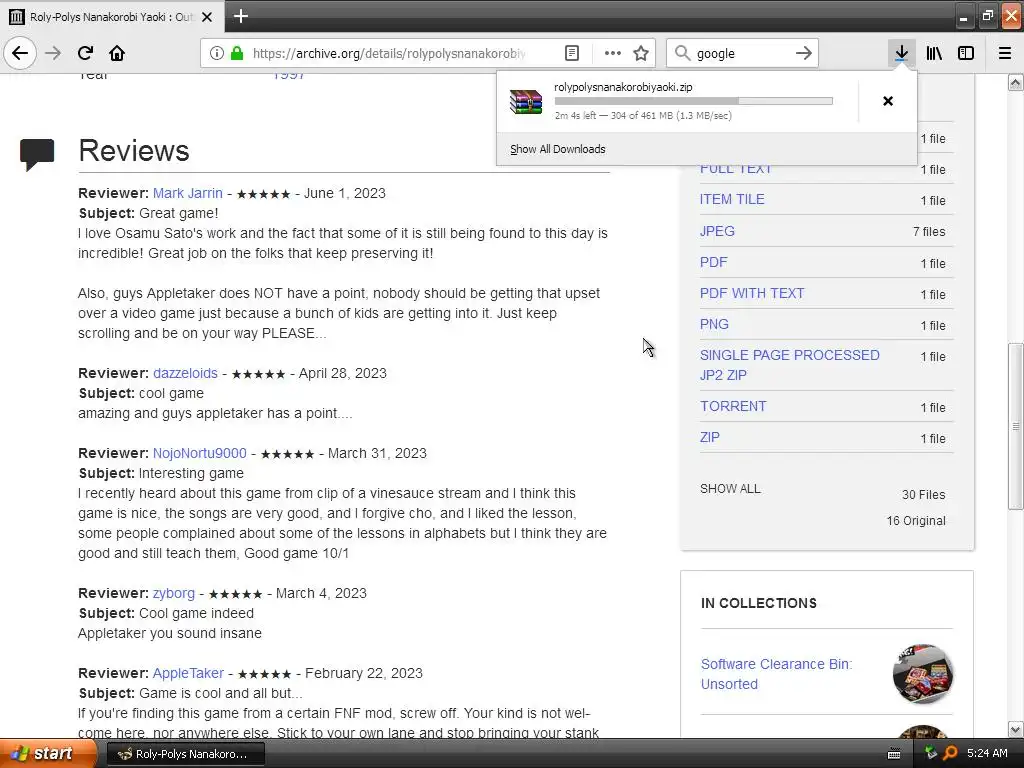Open the keyboard icon in system tray
Image resolution: width=1024 pixels, height=768 pixels.
(x=894, y=754)
